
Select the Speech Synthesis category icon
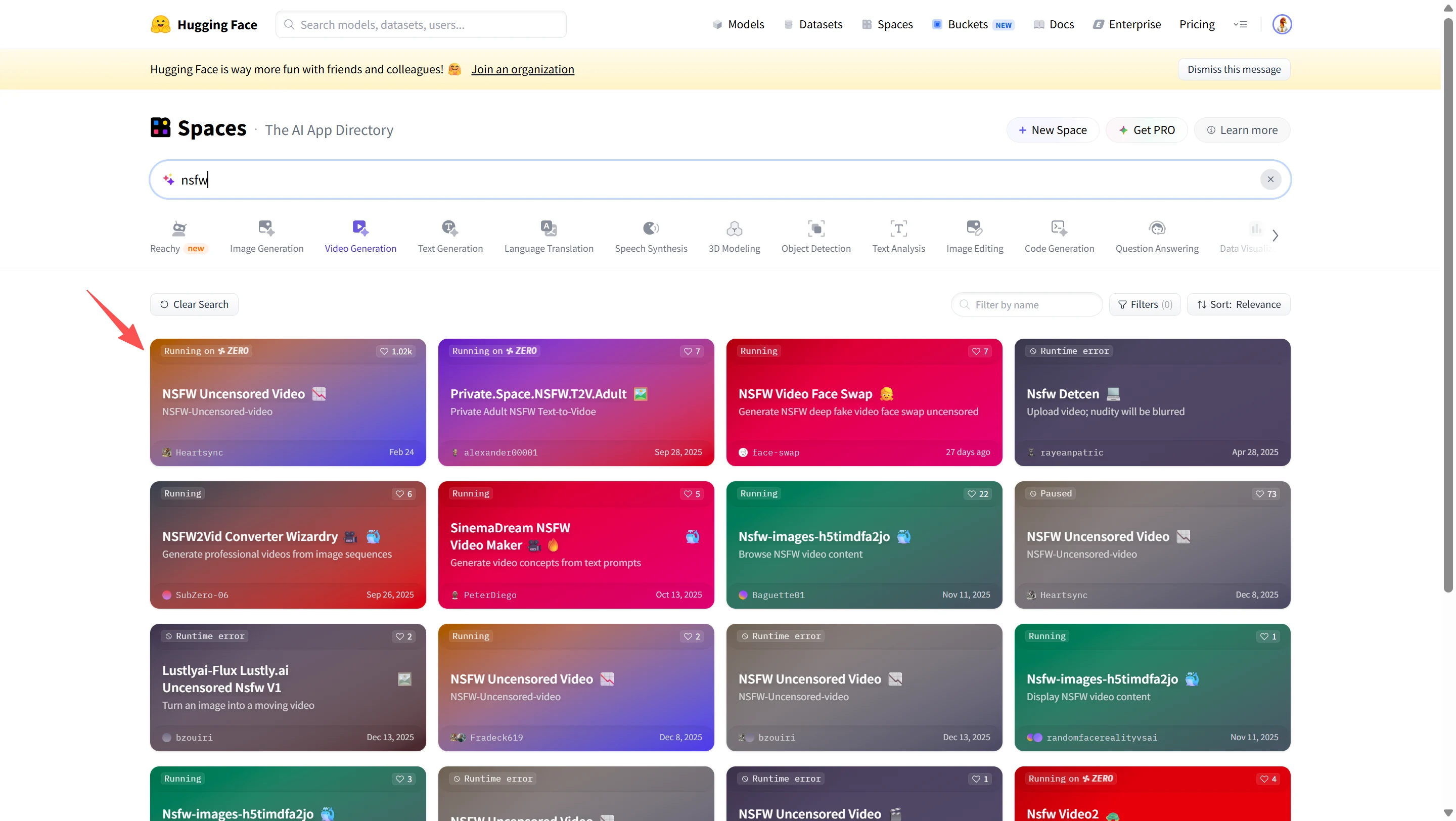(x=651, y=229)
